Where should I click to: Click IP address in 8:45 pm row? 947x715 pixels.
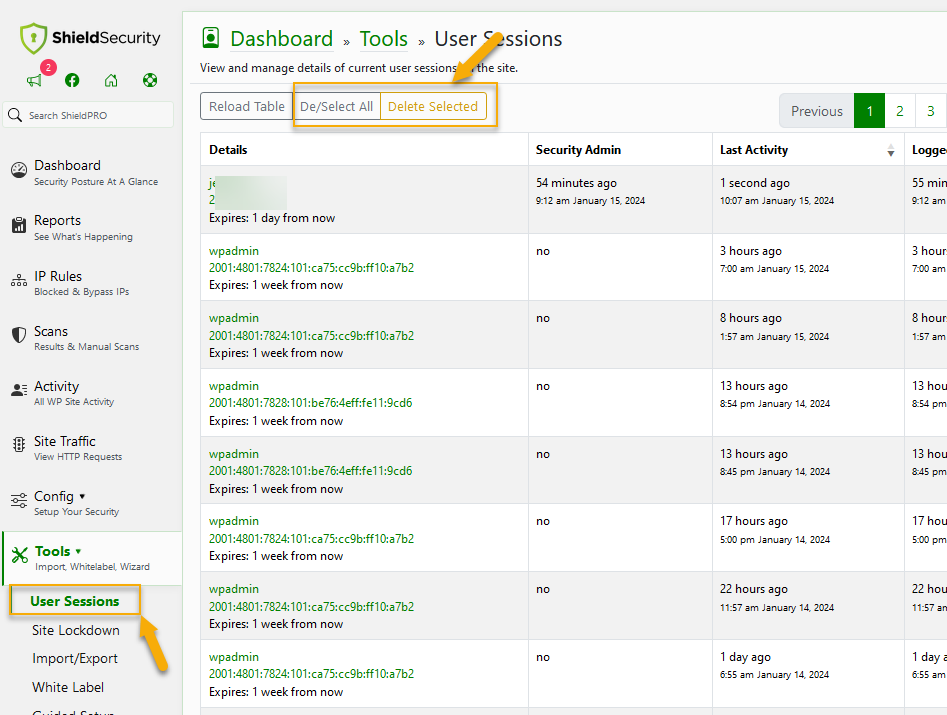tap(310, 470)
